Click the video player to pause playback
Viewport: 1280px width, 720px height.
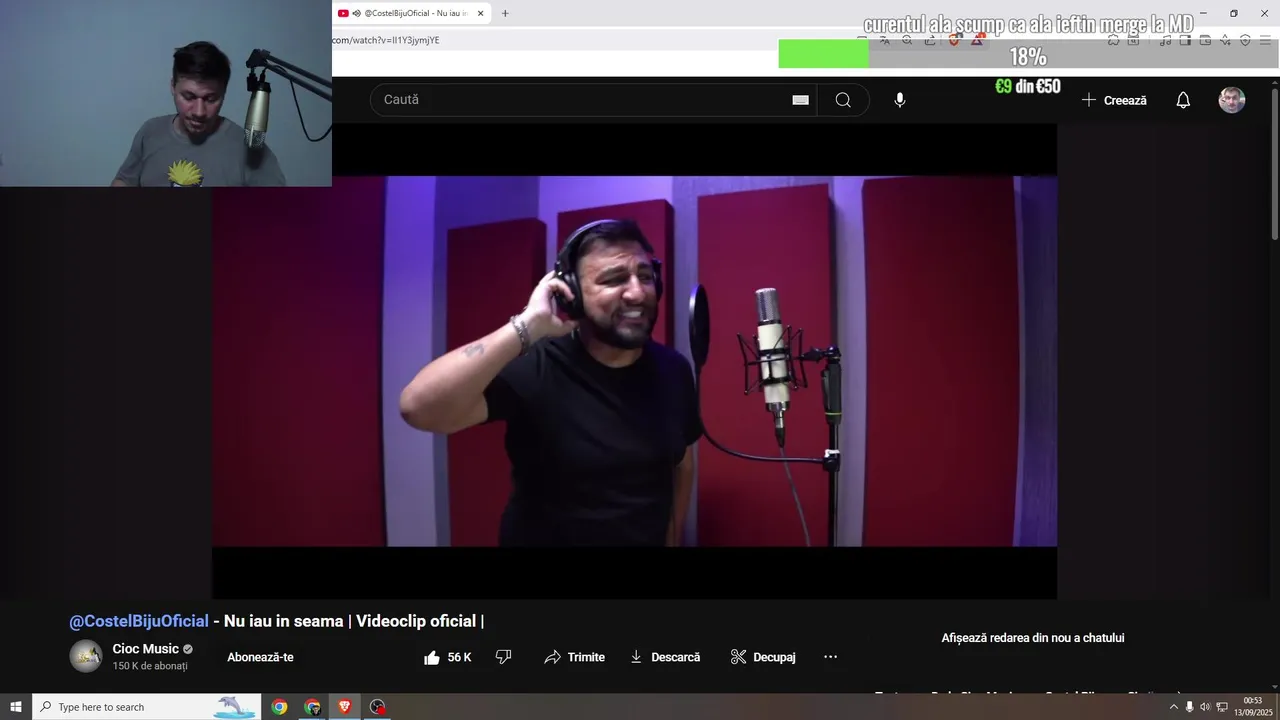coord(634,361)
